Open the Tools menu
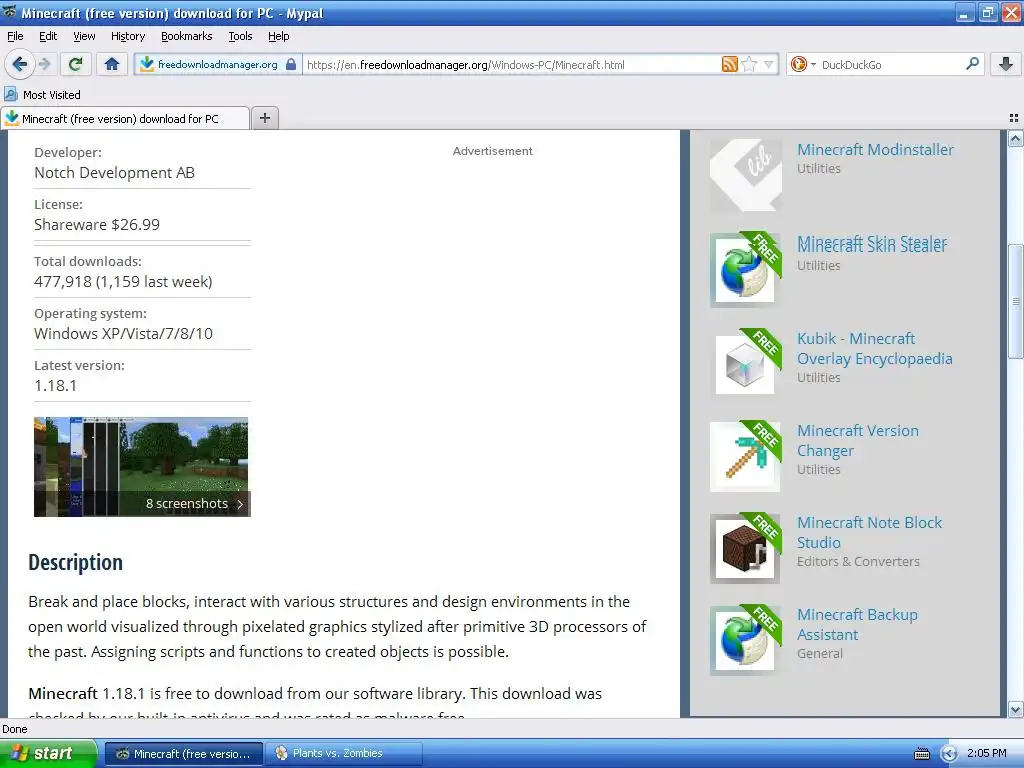The height and width of the screenshot is (768, 1024). [x=240, y=36]
